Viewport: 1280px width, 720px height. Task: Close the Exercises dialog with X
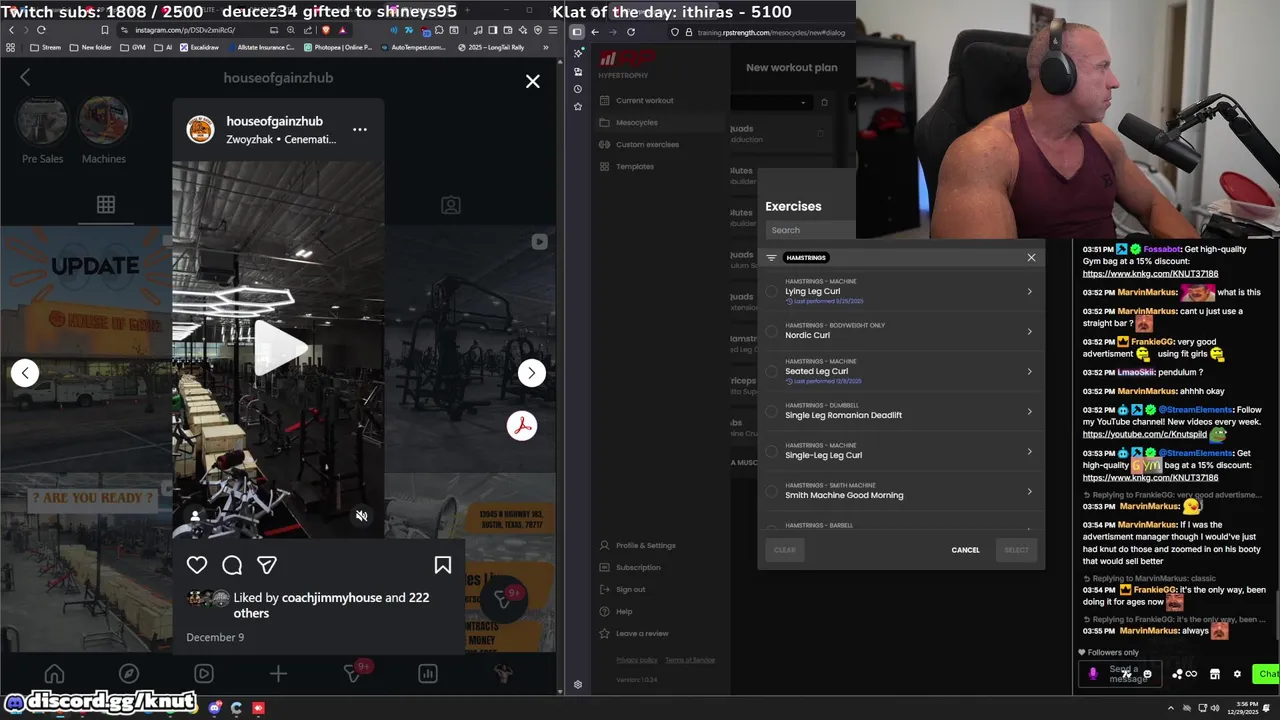1031,257
